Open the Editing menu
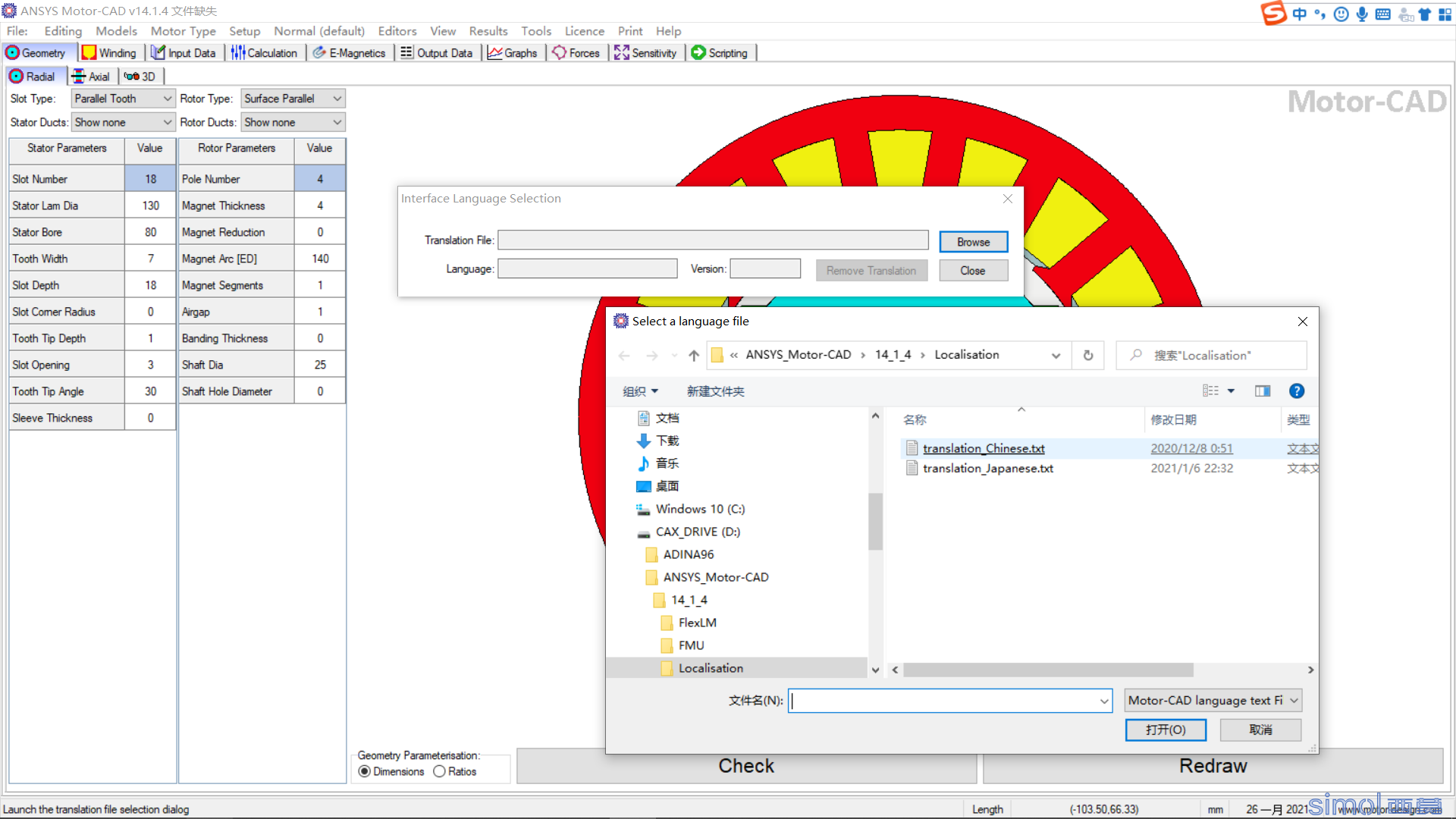Image resolution: width=1456 pixels, height=819 pixels. coord(63,31)
